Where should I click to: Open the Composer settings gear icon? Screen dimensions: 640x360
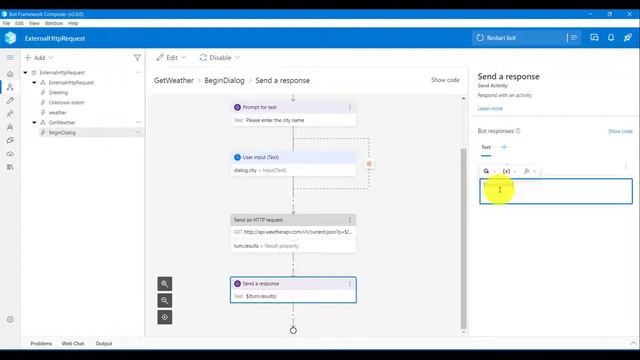[10, 319]
